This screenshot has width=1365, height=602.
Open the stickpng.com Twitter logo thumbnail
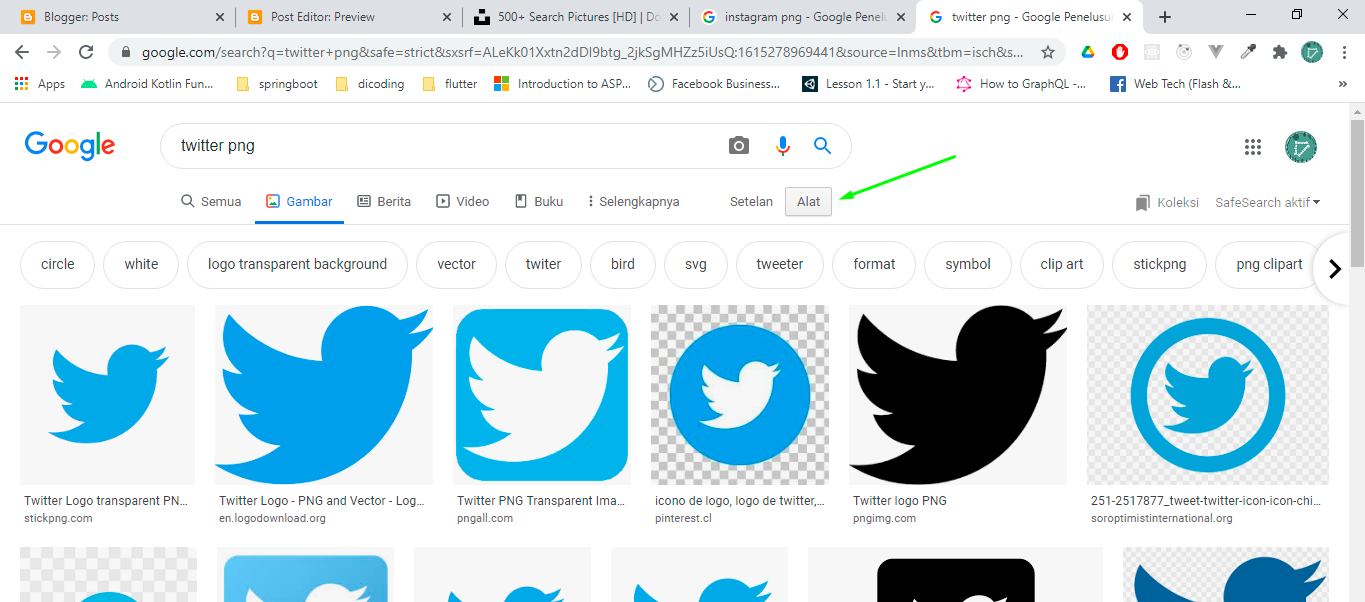[x=108, y=395]
